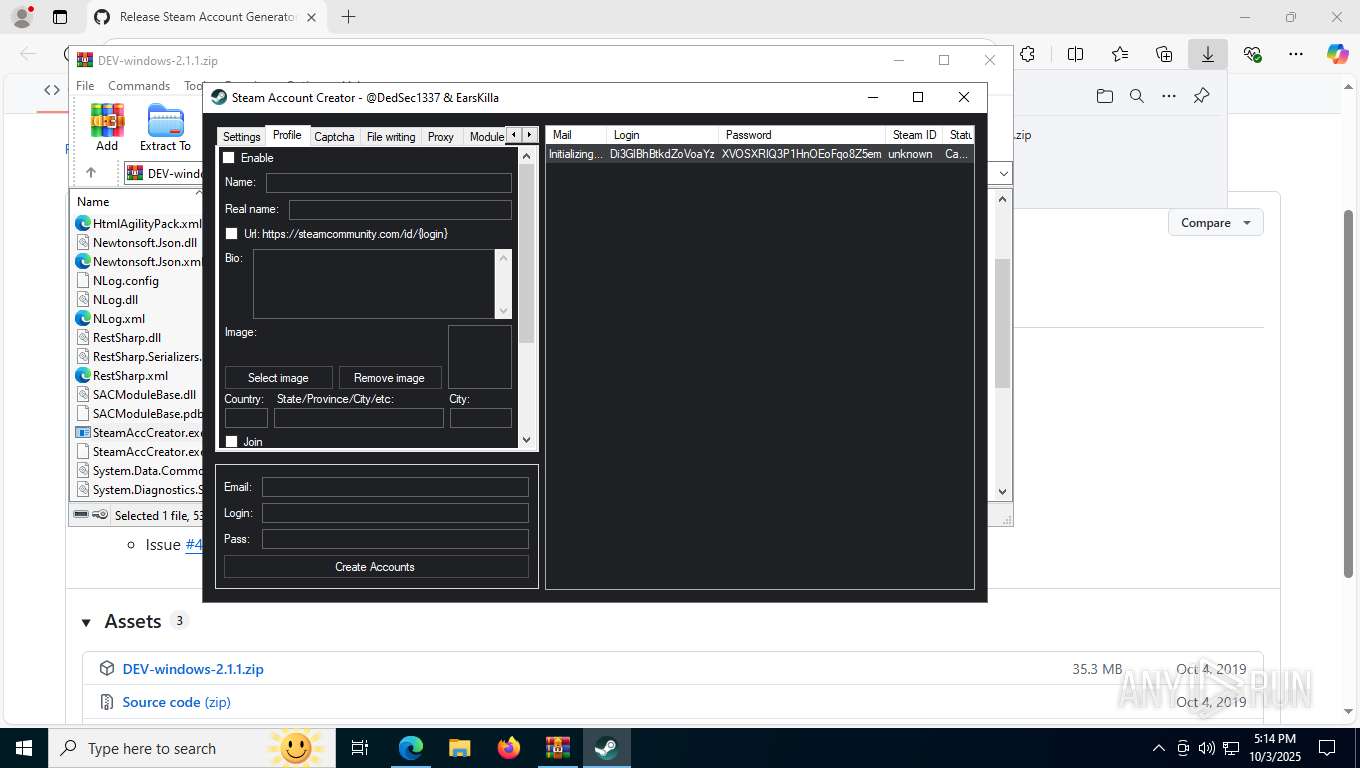Click the Country input field

pyautogui.click(x=246, y=418)
